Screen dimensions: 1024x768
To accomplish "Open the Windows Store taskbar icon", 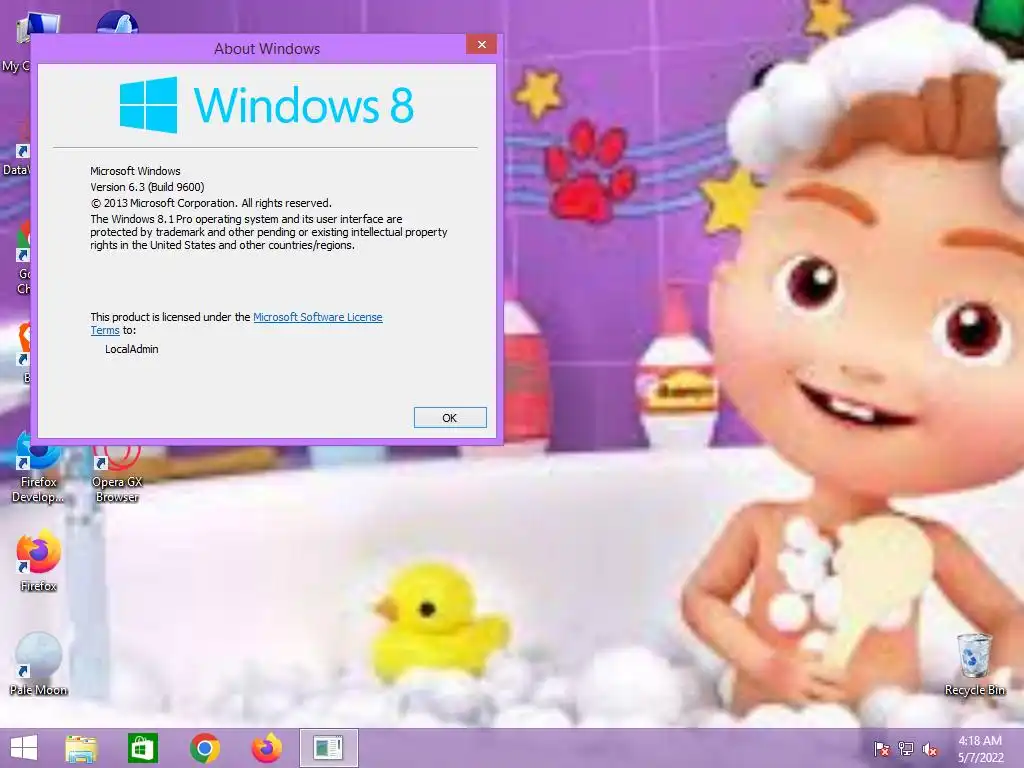I will [143, 748].
